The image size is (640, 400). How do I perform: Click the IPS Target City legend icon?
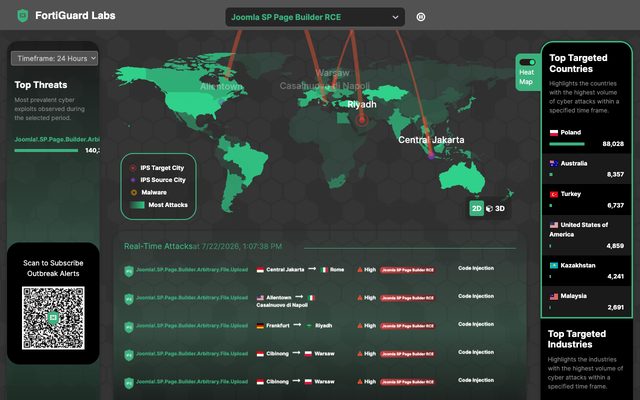[133, 168]
